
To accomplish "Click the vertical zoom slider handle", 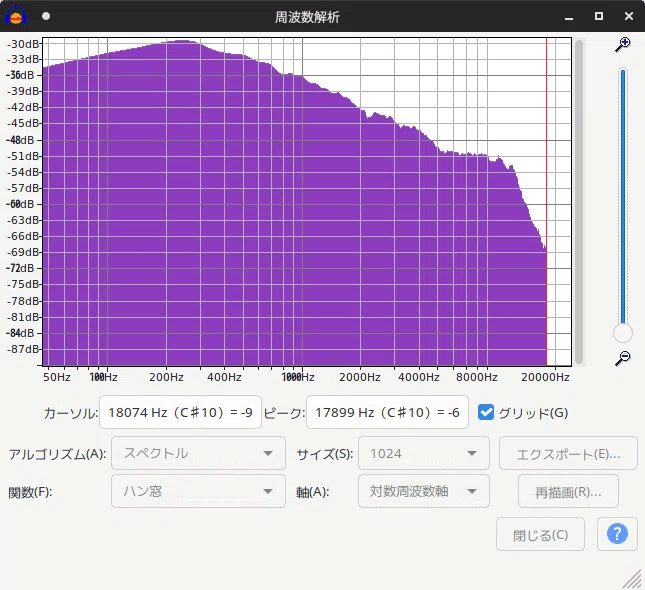I will coord(623,333).
